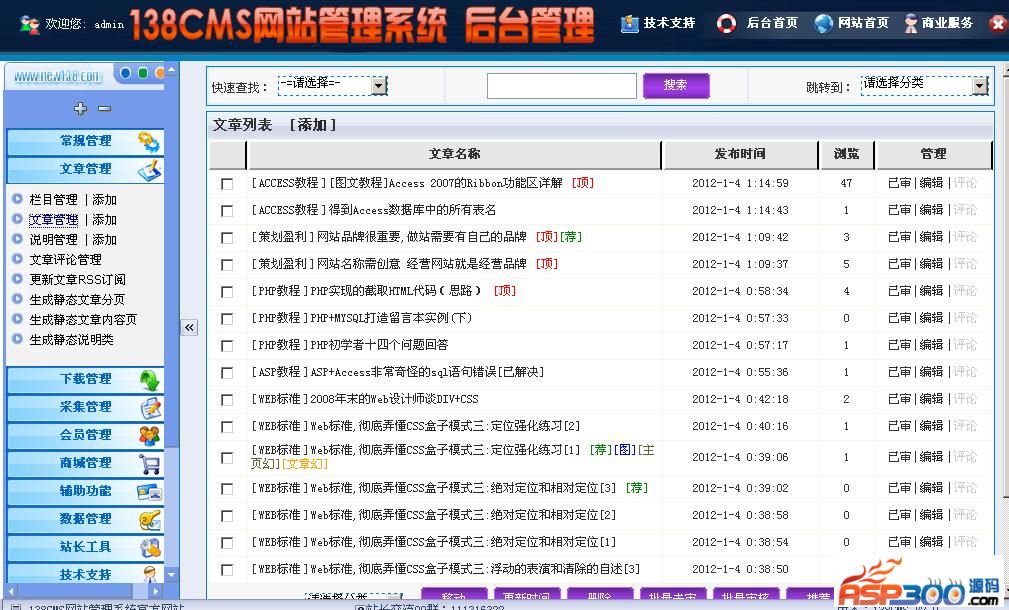Click 编辑 for the PHP初学者十四个问题回答 row
The image size is (1009, 610).
[931, 345]
